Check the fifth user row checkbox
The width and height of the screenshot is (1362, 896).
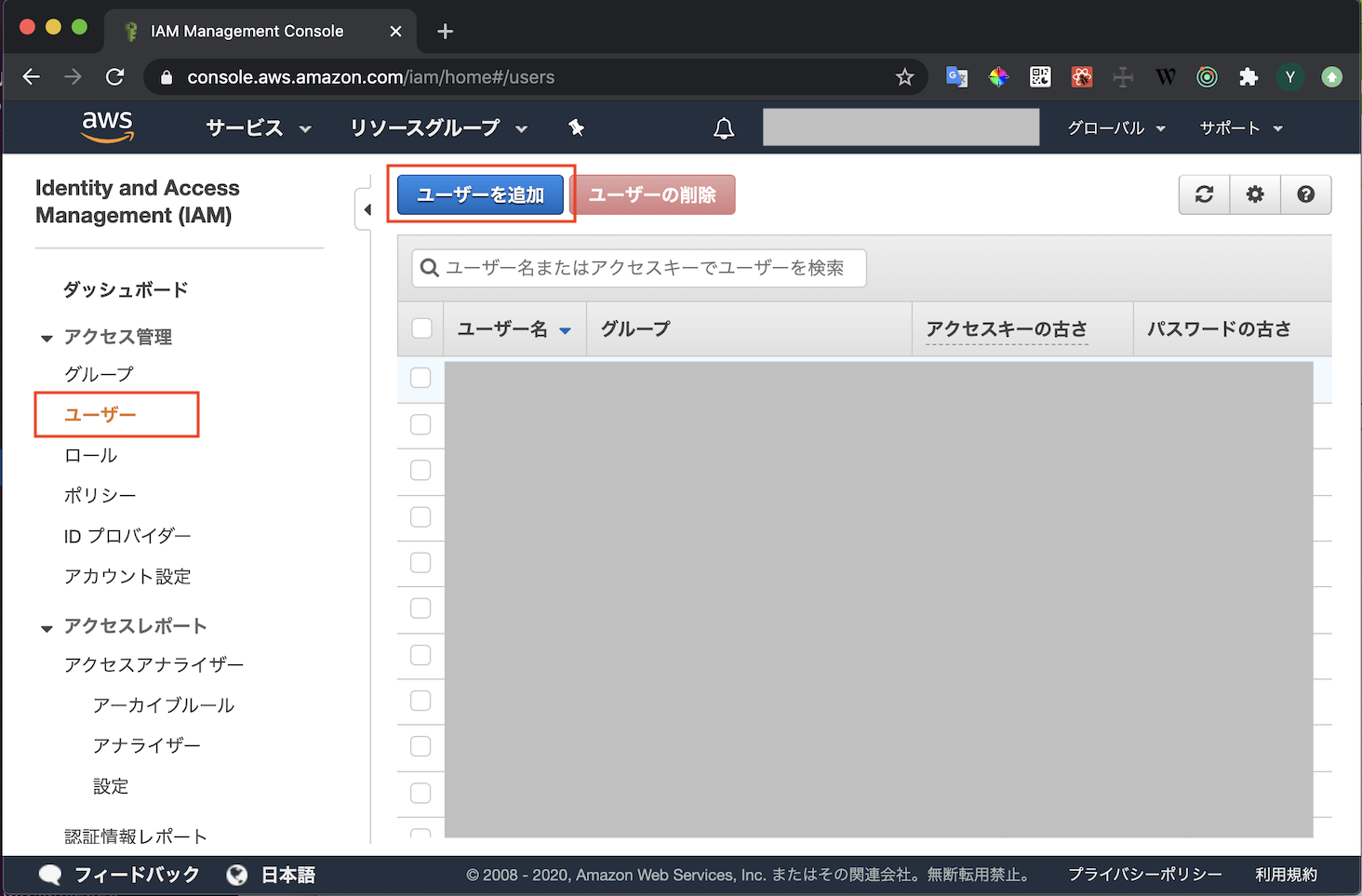coord(421,562)
